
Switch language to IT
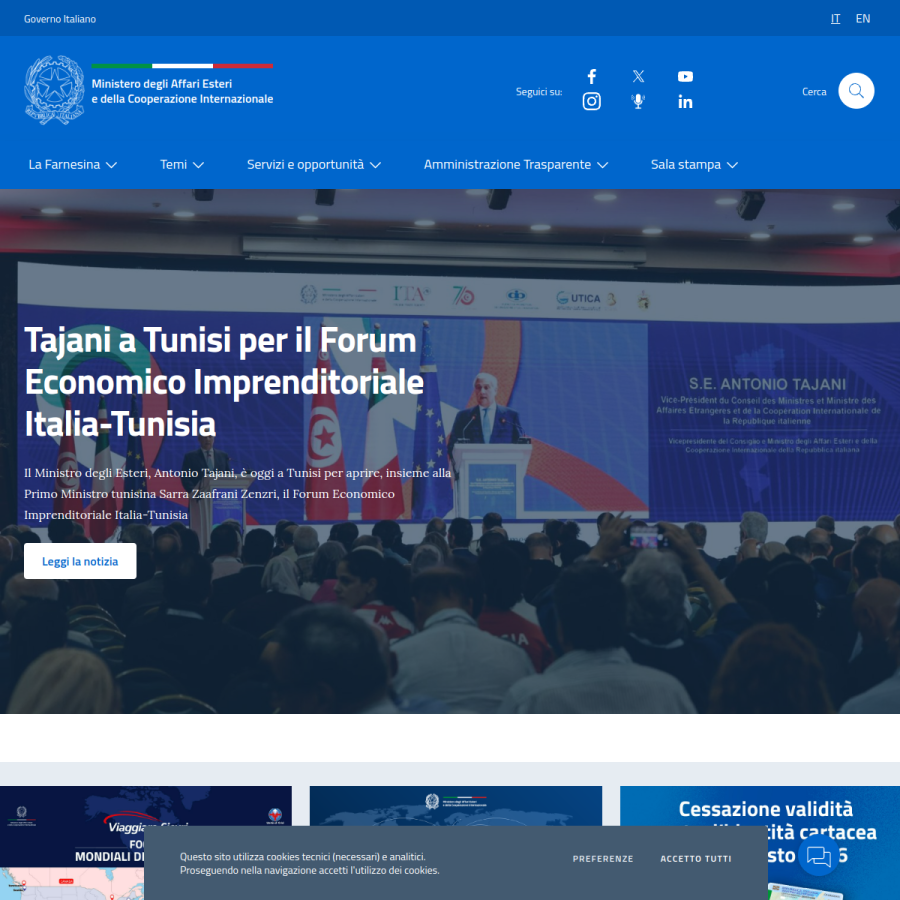pyautogui.click(x=835, y=18)
